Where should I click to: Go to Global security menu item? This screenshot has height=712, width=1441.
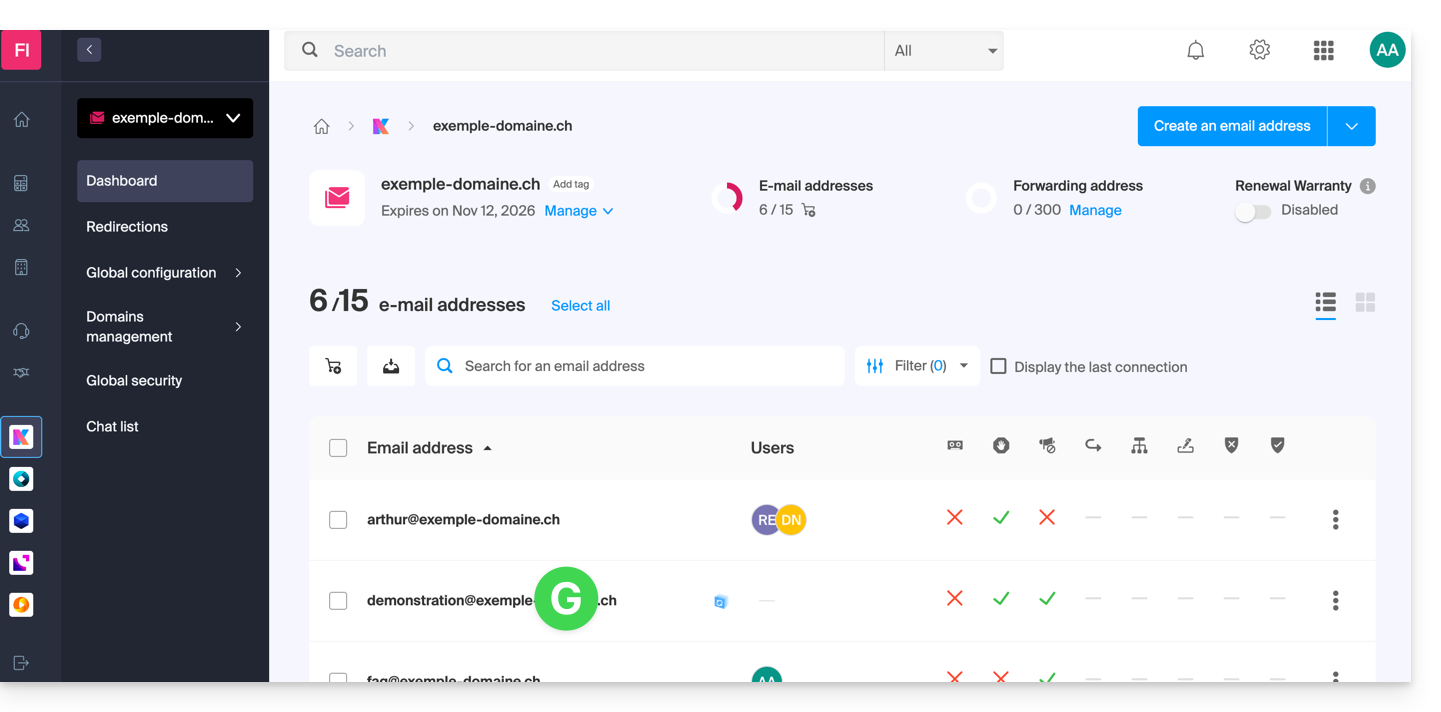click(134, 381)
